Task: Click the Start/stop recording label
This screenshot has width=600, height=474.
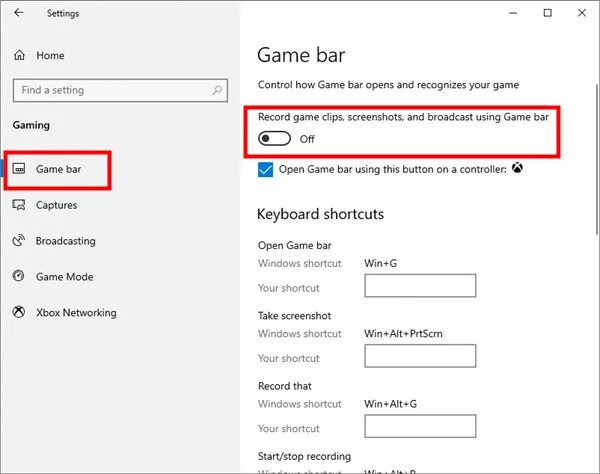Action: click(304, 456)
